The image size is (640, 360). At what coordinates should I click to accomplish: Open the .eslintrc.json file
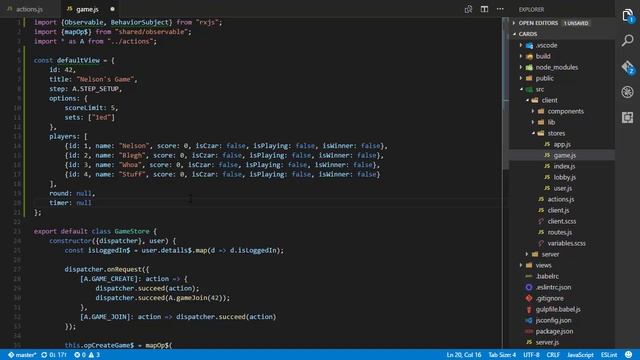553,287
